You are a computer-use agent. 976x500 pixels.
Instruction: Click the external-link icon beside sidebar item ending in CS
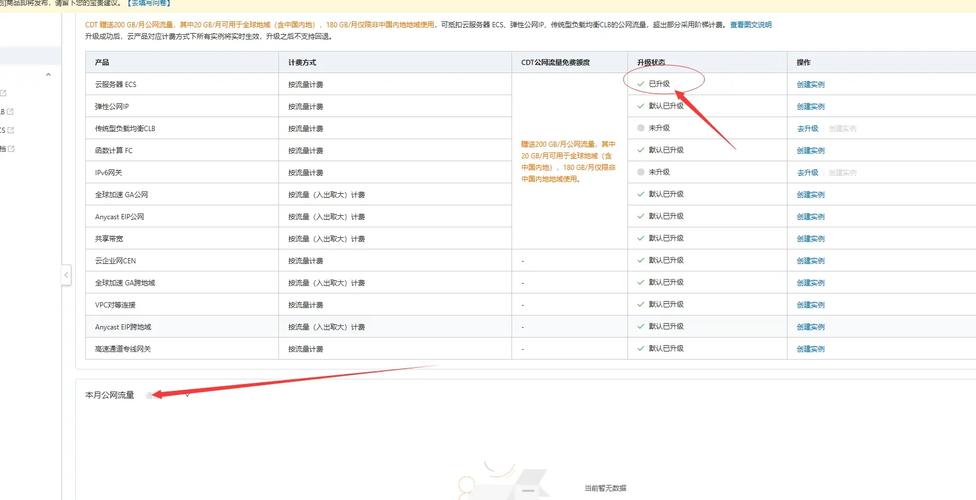pos(11,130)
